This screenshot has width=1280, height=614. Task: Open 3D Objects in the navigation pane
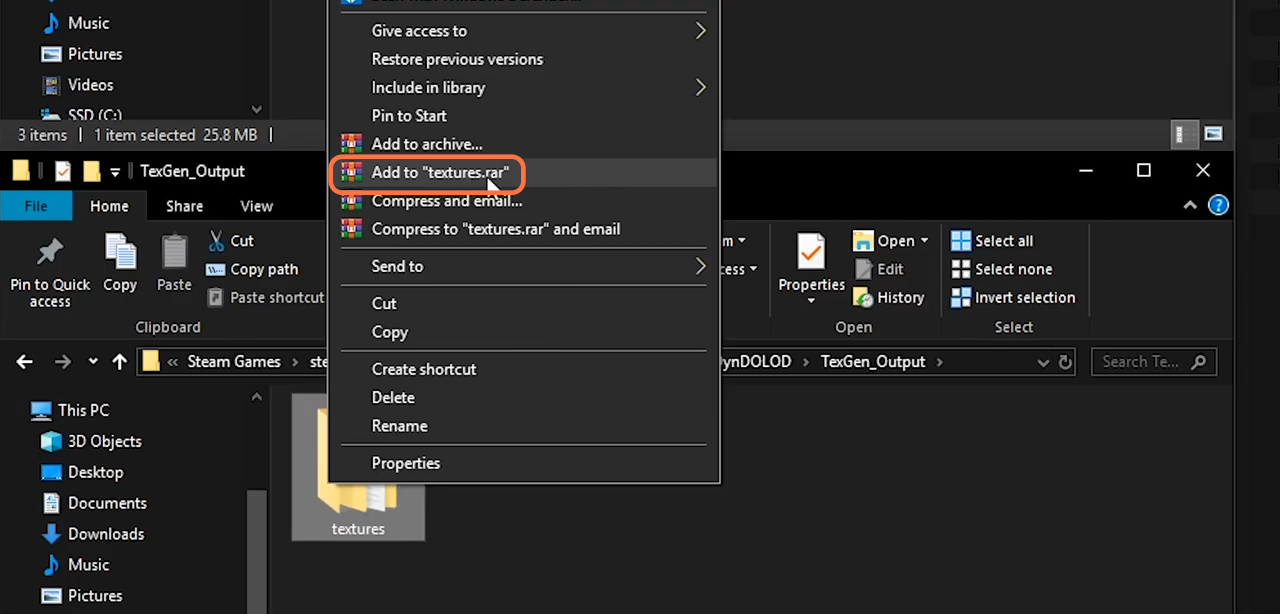click(x=91, y=441)
